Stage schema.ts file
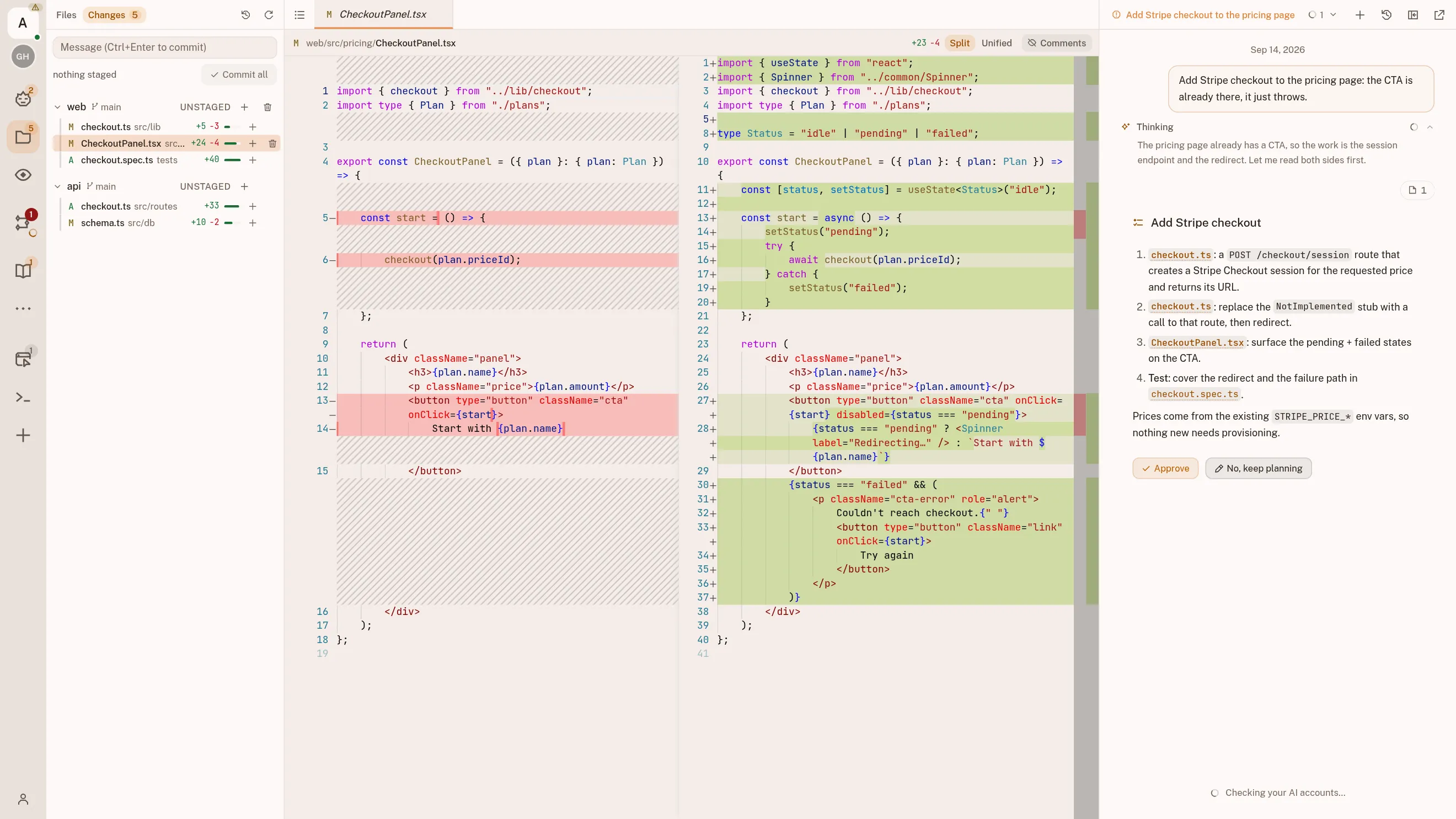1456x819 pixels. click(x=253, y=223)
